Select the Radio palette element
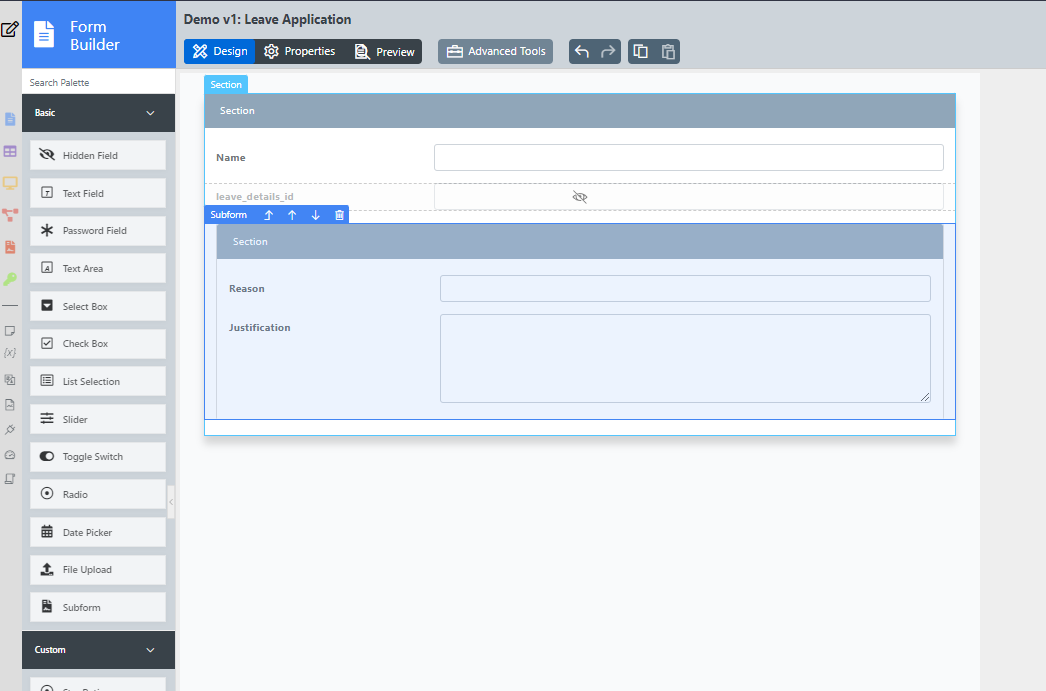Image resolution: width=1046 pixels, height=691 pixels. pos(98,495)
